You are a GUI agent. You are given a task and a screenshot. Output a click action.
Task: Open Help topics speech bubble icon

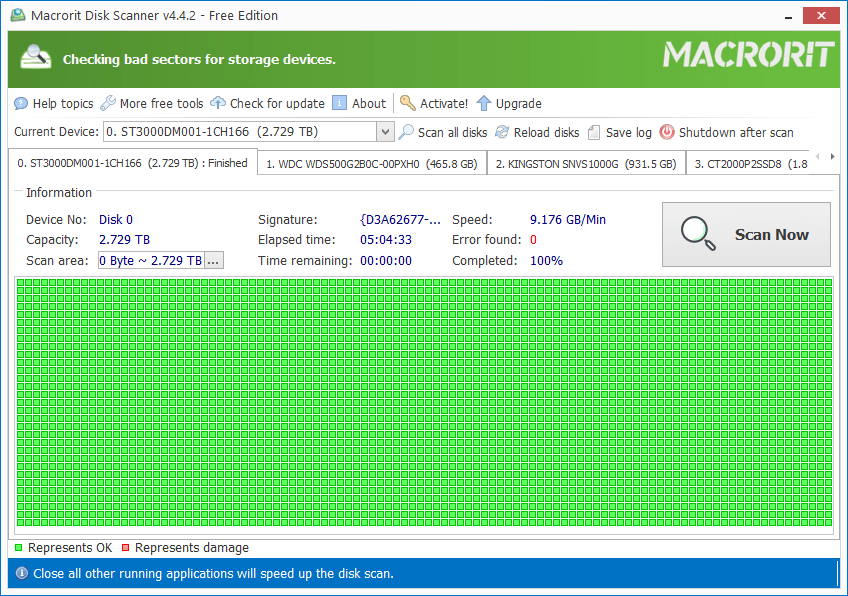tap(21, 103)
